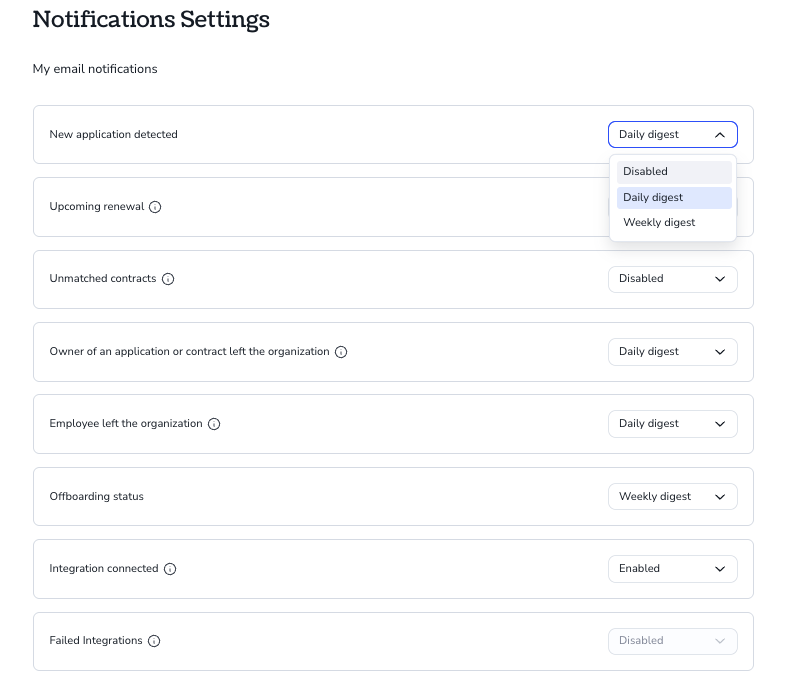Open Employee left the organization dropdown

673,424
